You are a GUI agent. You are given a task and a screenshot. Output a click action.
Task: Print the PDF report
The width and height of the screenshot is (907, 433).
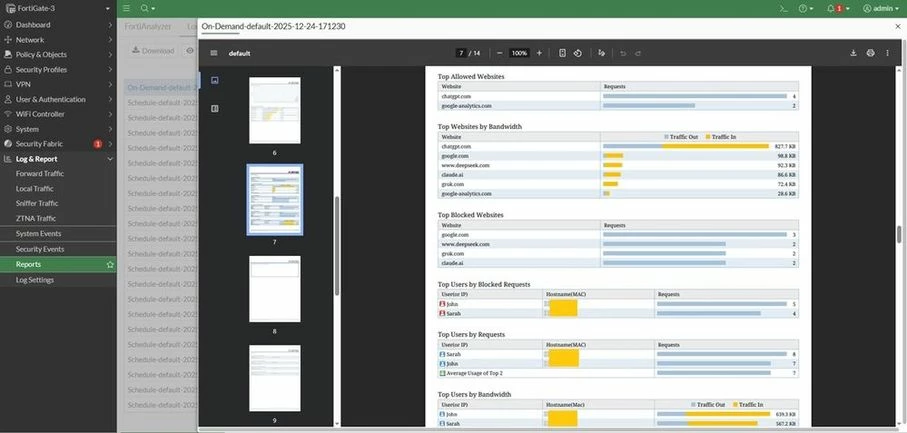(x=871, y=53)
